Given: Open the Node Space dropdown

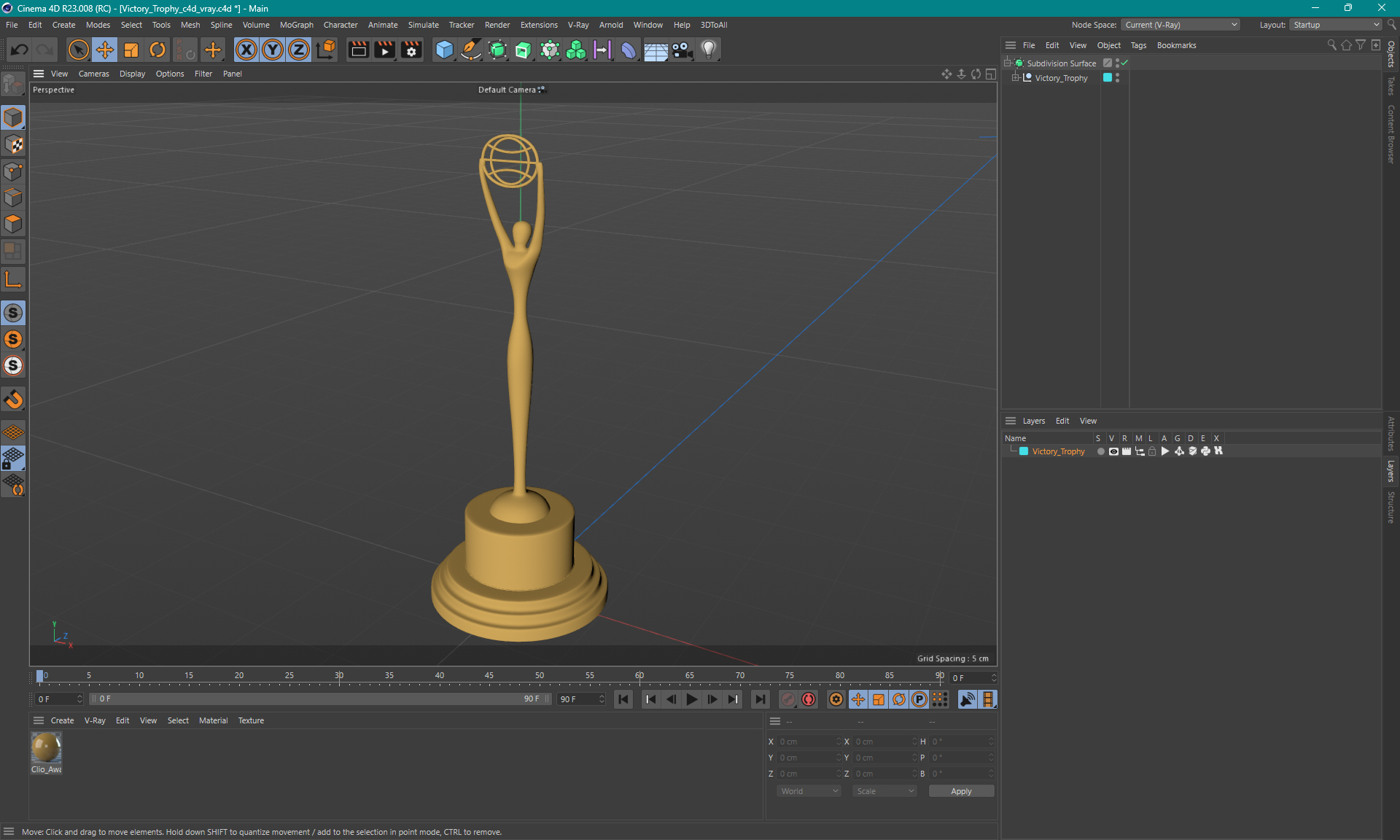Looking at the screenshot, I should [1181, 25].
